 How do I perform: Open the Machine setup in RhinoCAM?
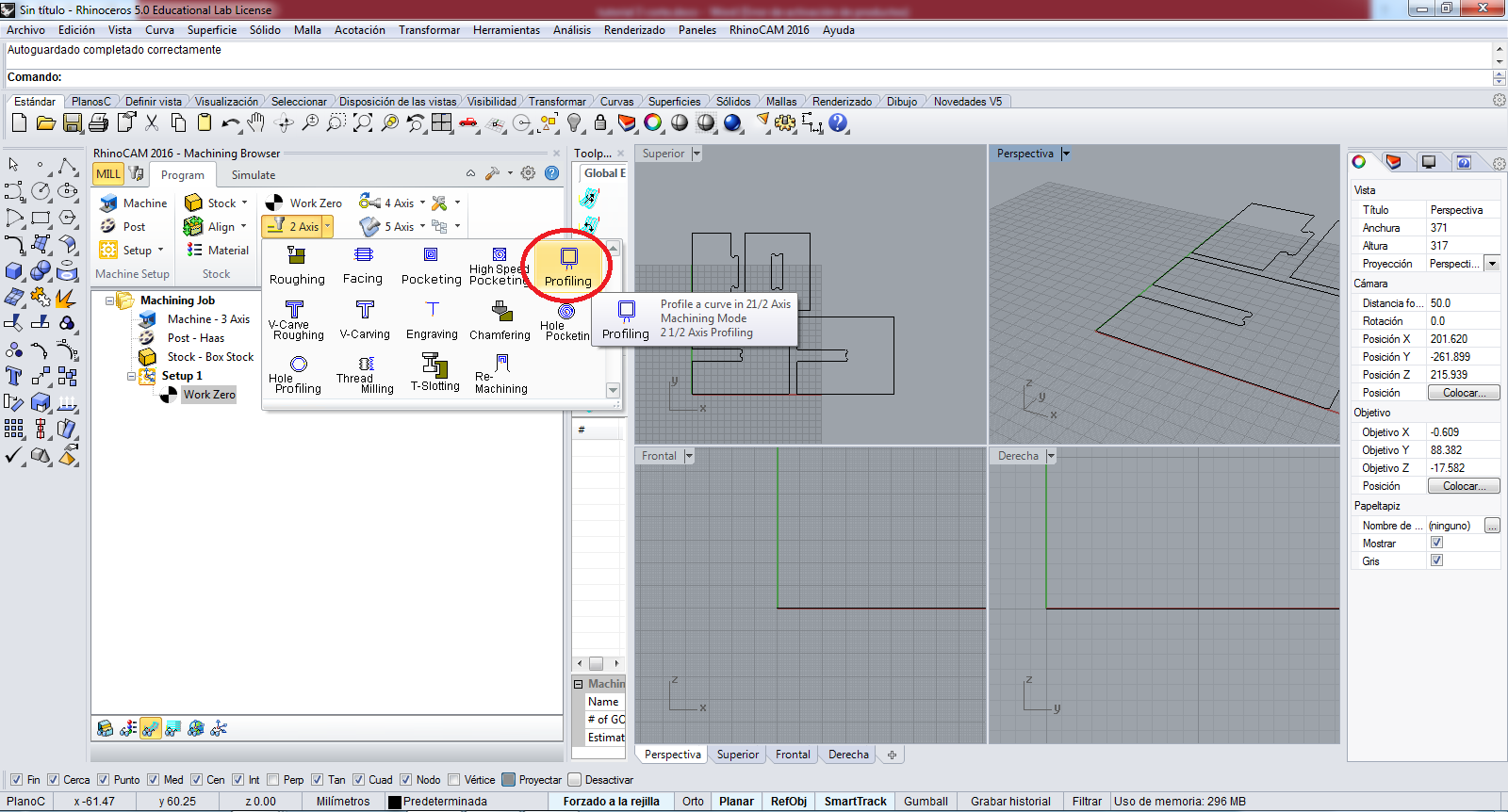click(x=133, y=203)
